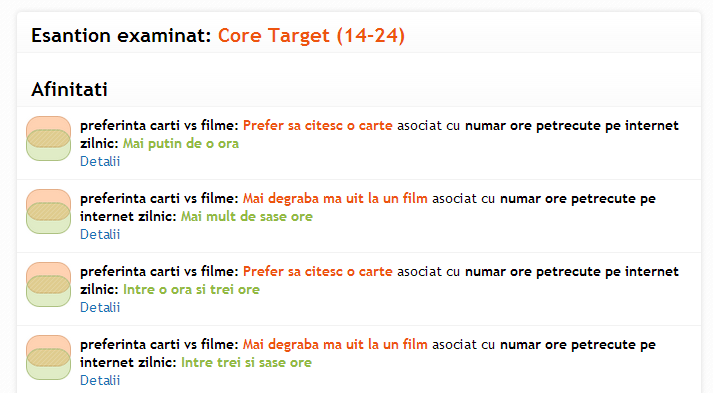This screenshot has height=393, width=713.
Task: Open Detalii under 'Intre trei si sase ore'
Action: coord(100,380)
